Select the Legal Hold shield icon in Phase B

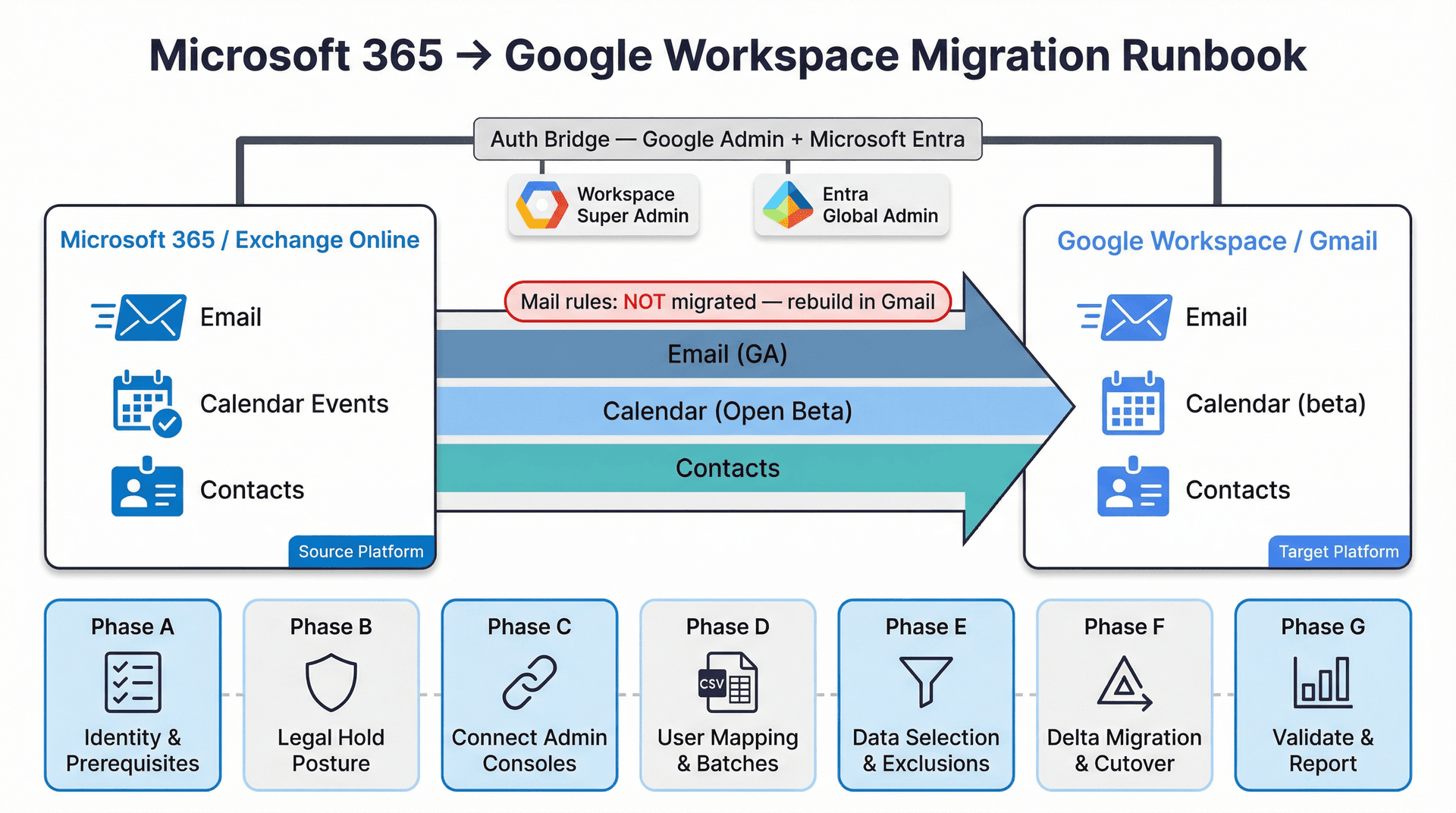click(x=331, y=682)
